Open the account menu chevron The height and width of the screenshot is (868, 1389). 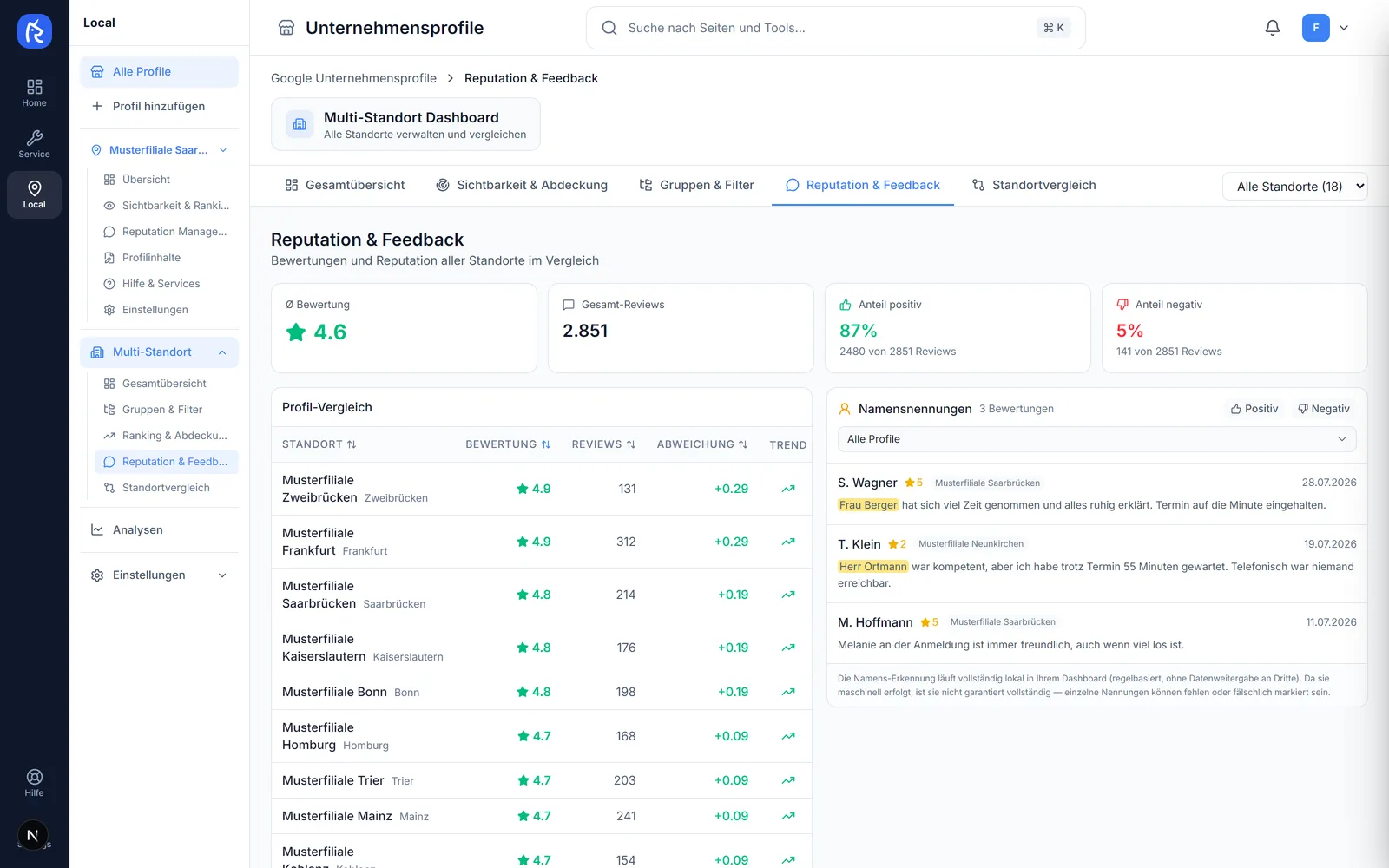tap(1344, 28)
